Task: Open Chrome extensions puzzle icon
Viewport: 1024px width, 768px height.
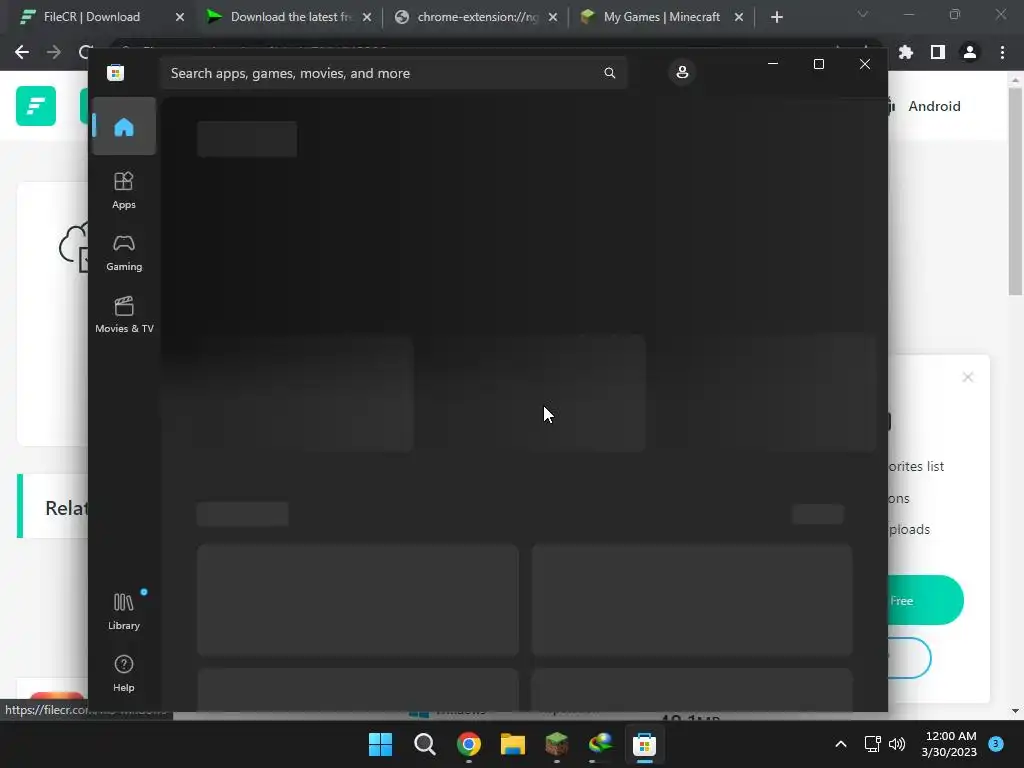Action: [906, 52]
